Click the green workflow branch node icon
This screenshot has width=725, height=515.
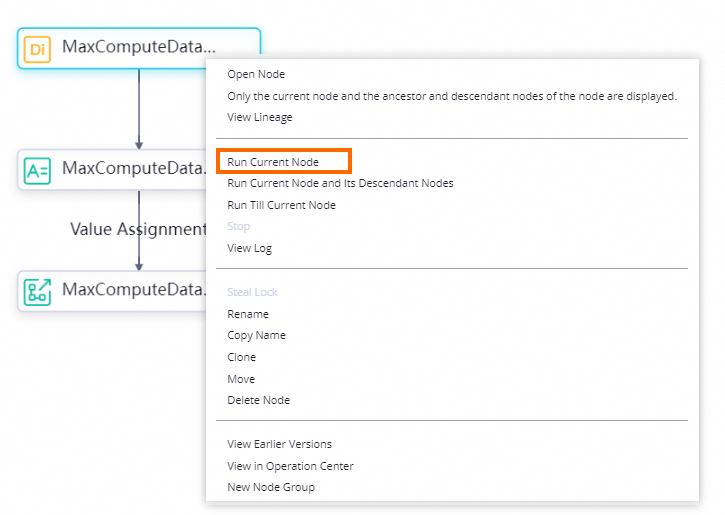[37, 292]
